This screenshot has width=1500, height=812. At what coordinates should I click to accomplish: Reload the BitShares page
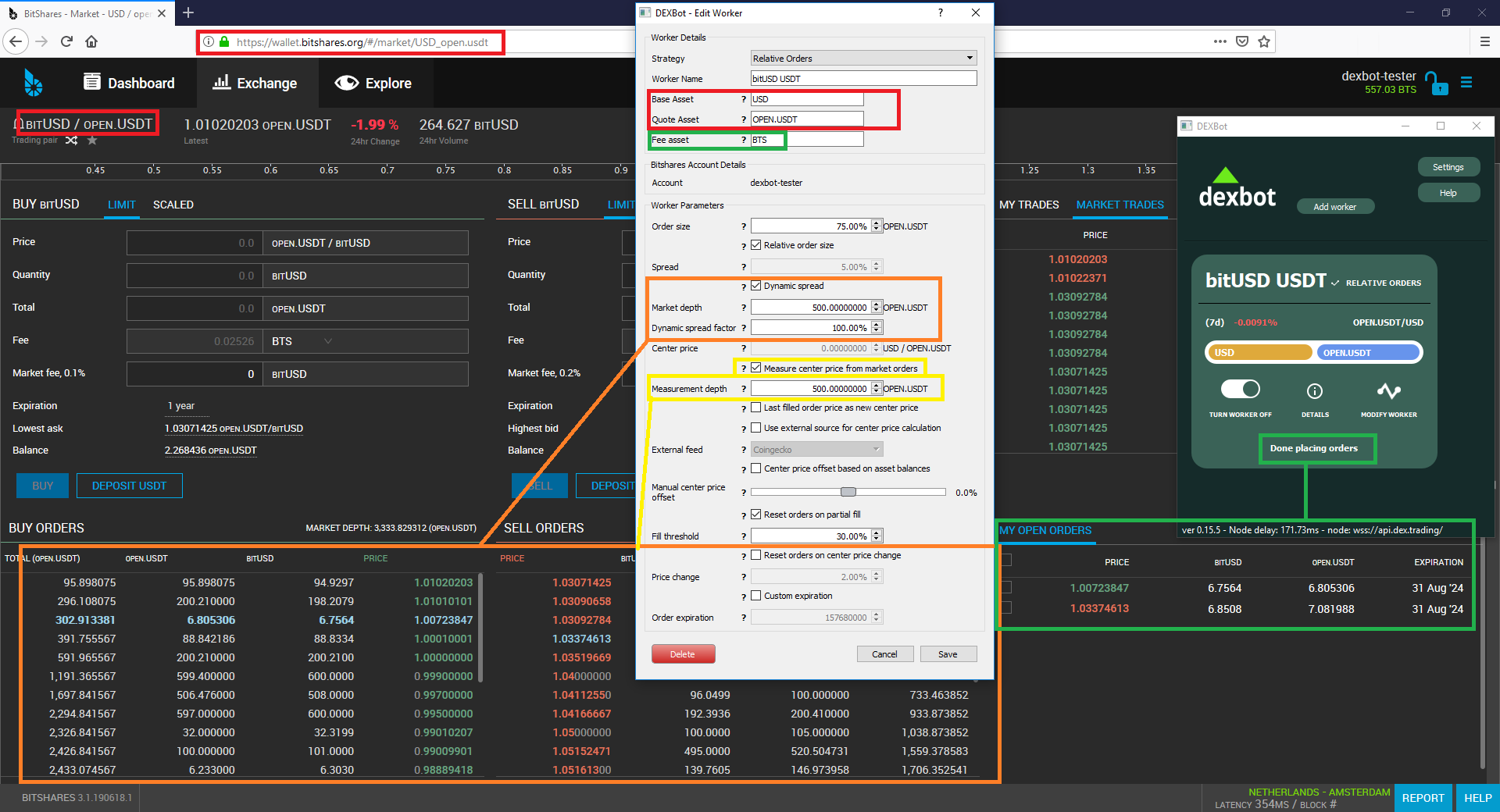click(x=66, y=41)
